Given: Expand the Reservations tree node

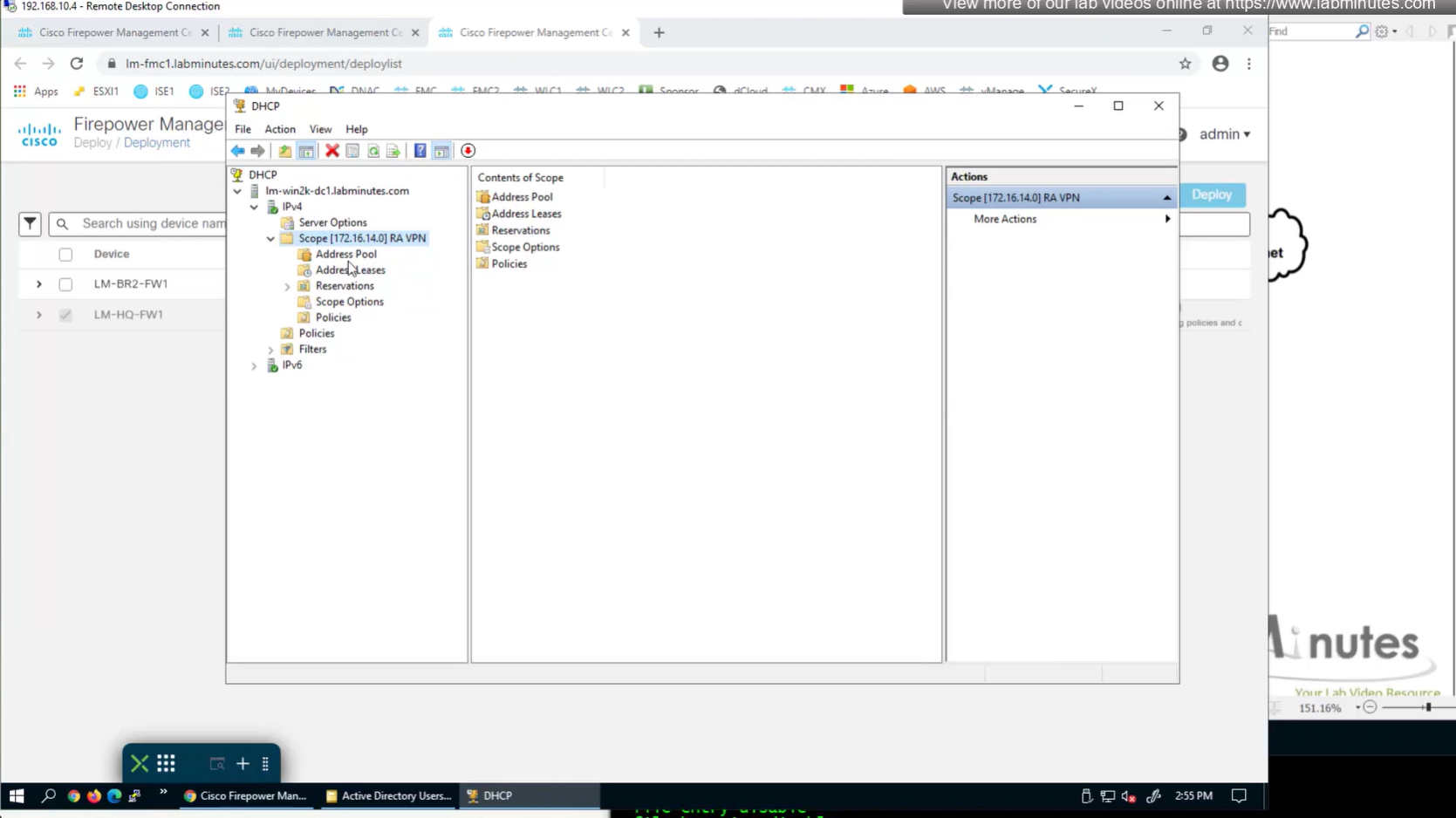Looking at the screenshot, I should [x=287, y=286].
